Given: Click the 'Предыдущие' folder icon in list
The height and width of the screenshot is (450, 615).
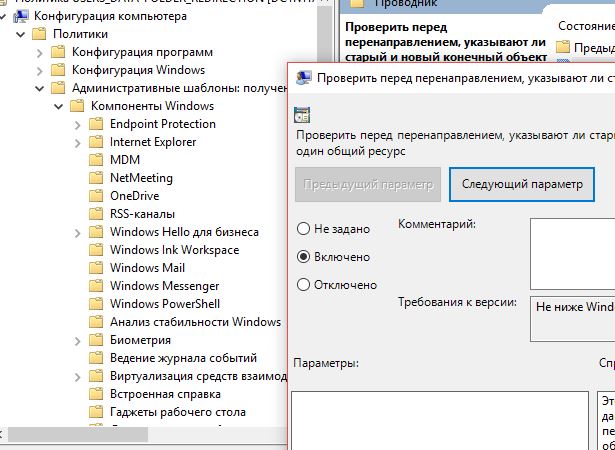Looking at the screenshot, I should click(563, 47).
